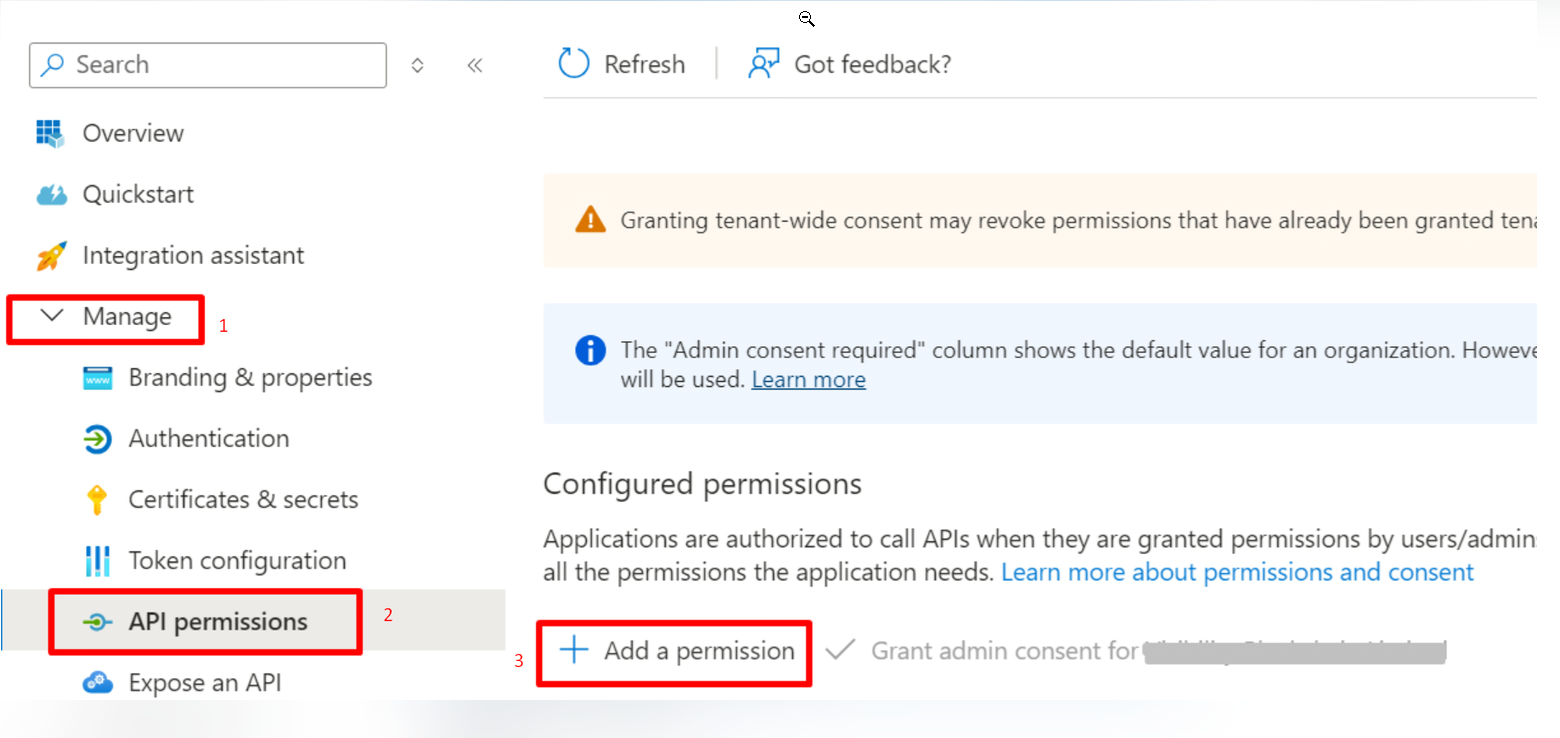Select Token configuration in sidebar
Screen dimensions: 1560x738
click(x=237, y=561)
